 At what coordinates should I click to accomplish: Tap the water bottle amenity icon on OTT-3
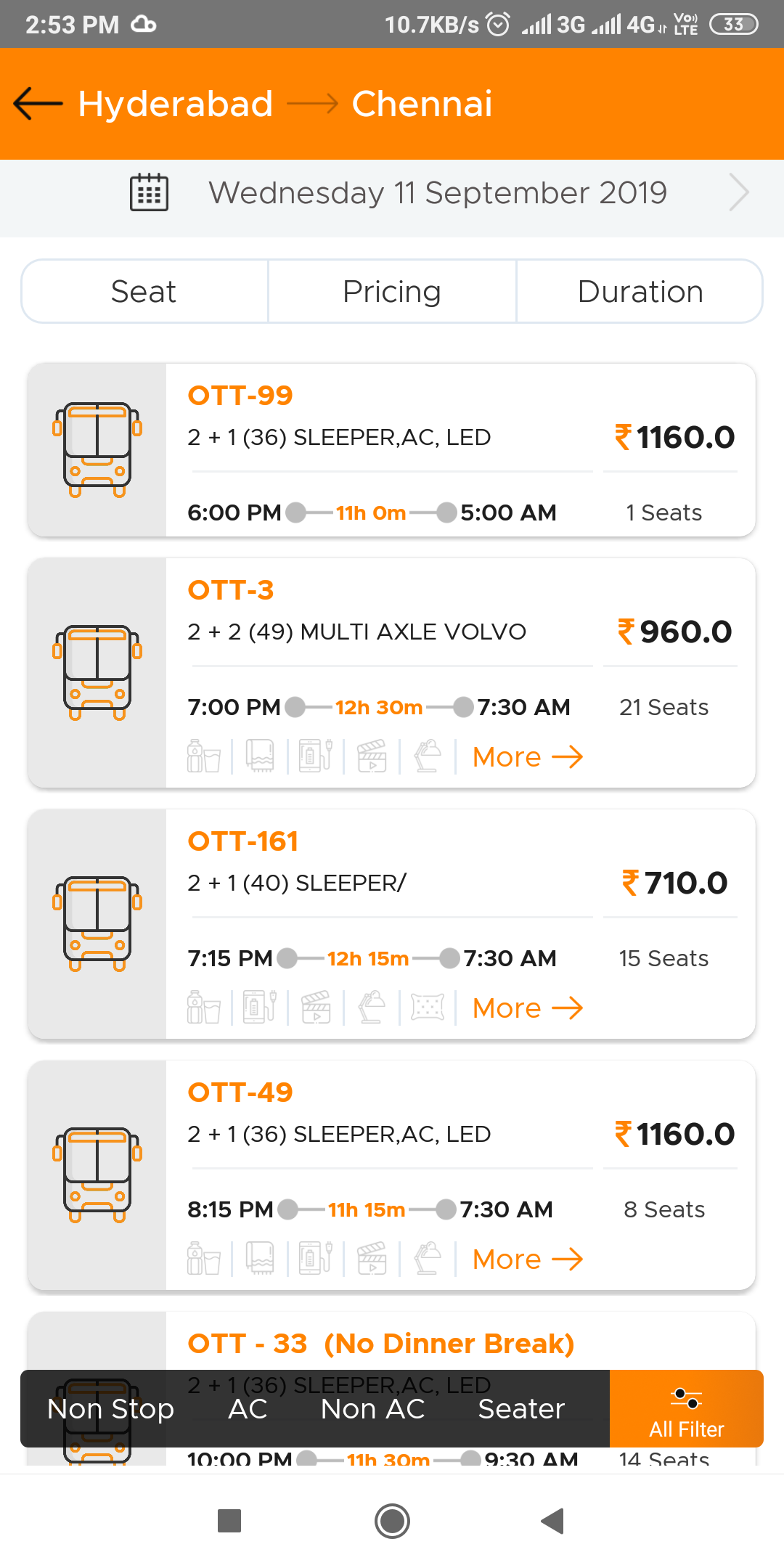click(x=204, y=756)
